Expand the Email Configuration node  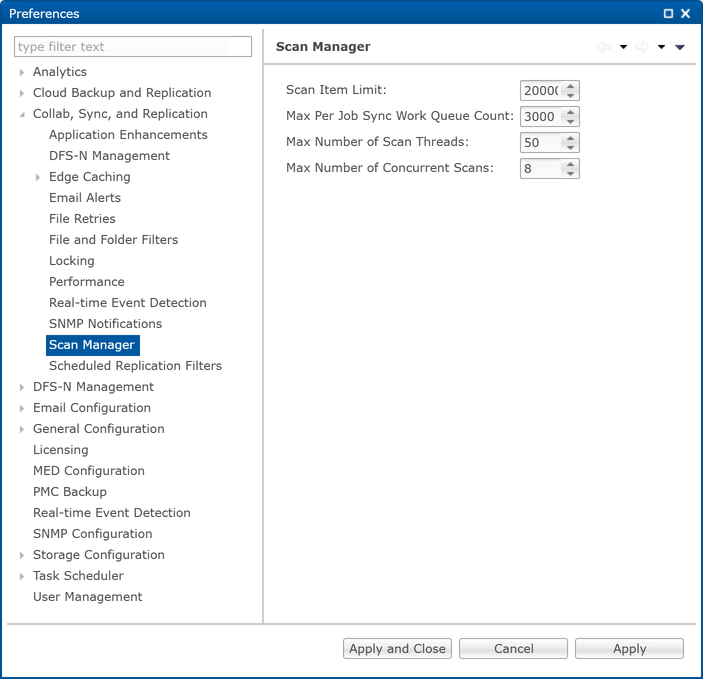coord(22,408)
